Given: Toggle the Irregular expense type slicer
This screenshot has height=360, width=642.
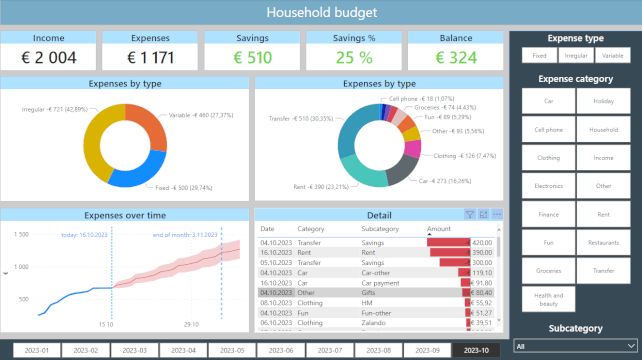Looking at the screenshot, I should point(576,55).
